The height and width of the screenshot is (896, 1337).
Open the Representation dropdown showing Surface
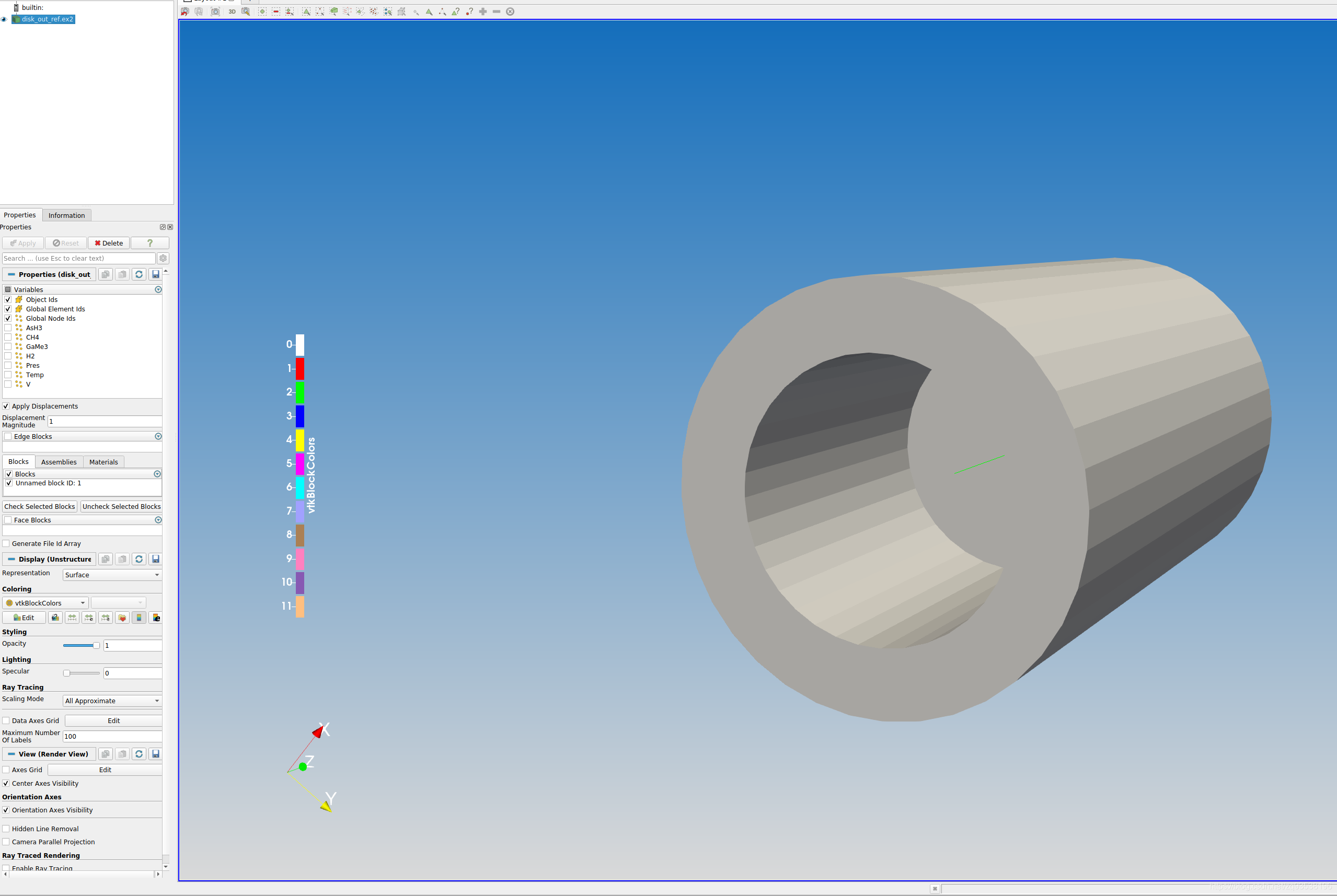pos(111,575)
